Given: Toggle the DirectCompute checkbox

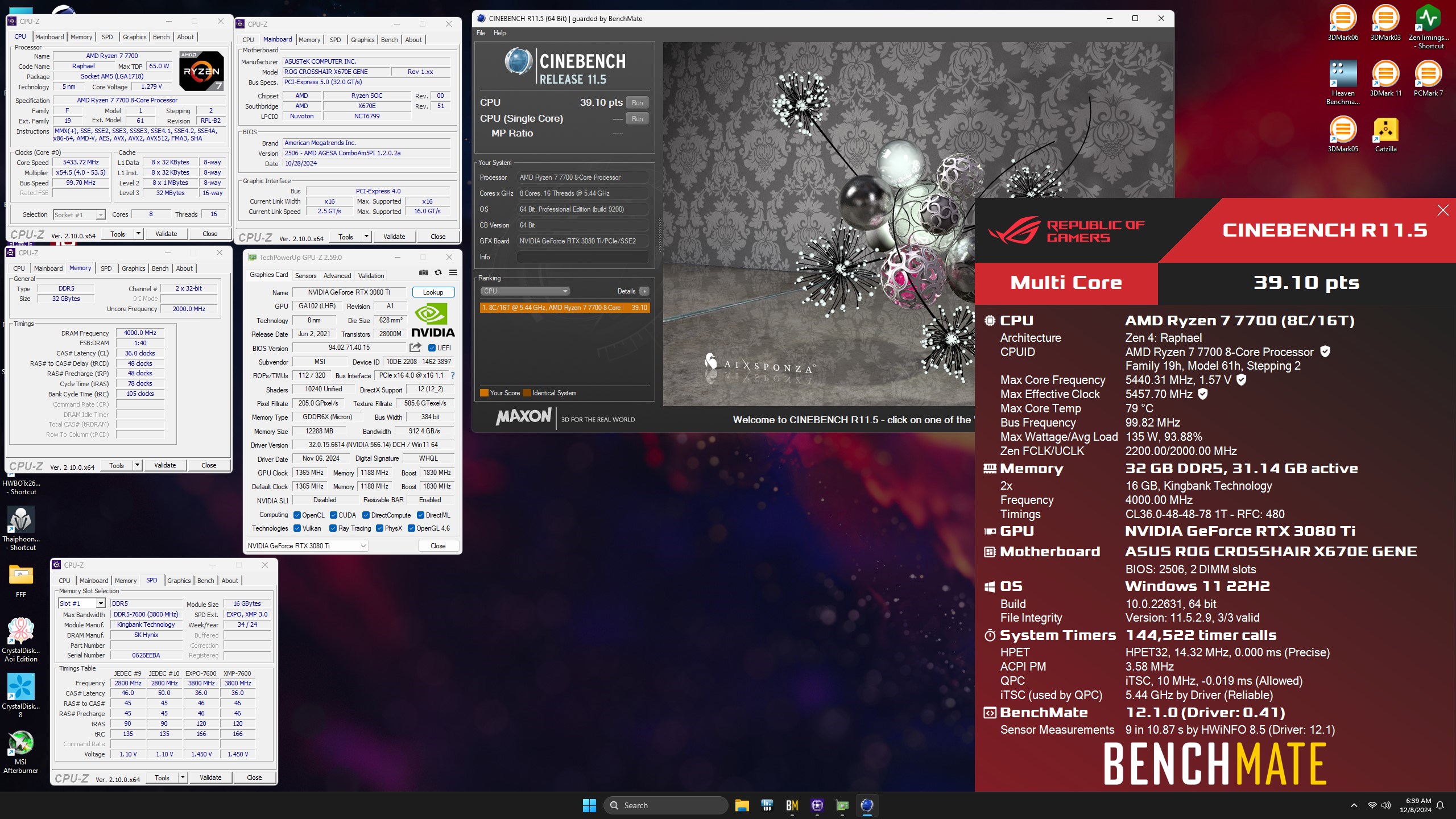Looking at the screenshot, I should 366,515.
